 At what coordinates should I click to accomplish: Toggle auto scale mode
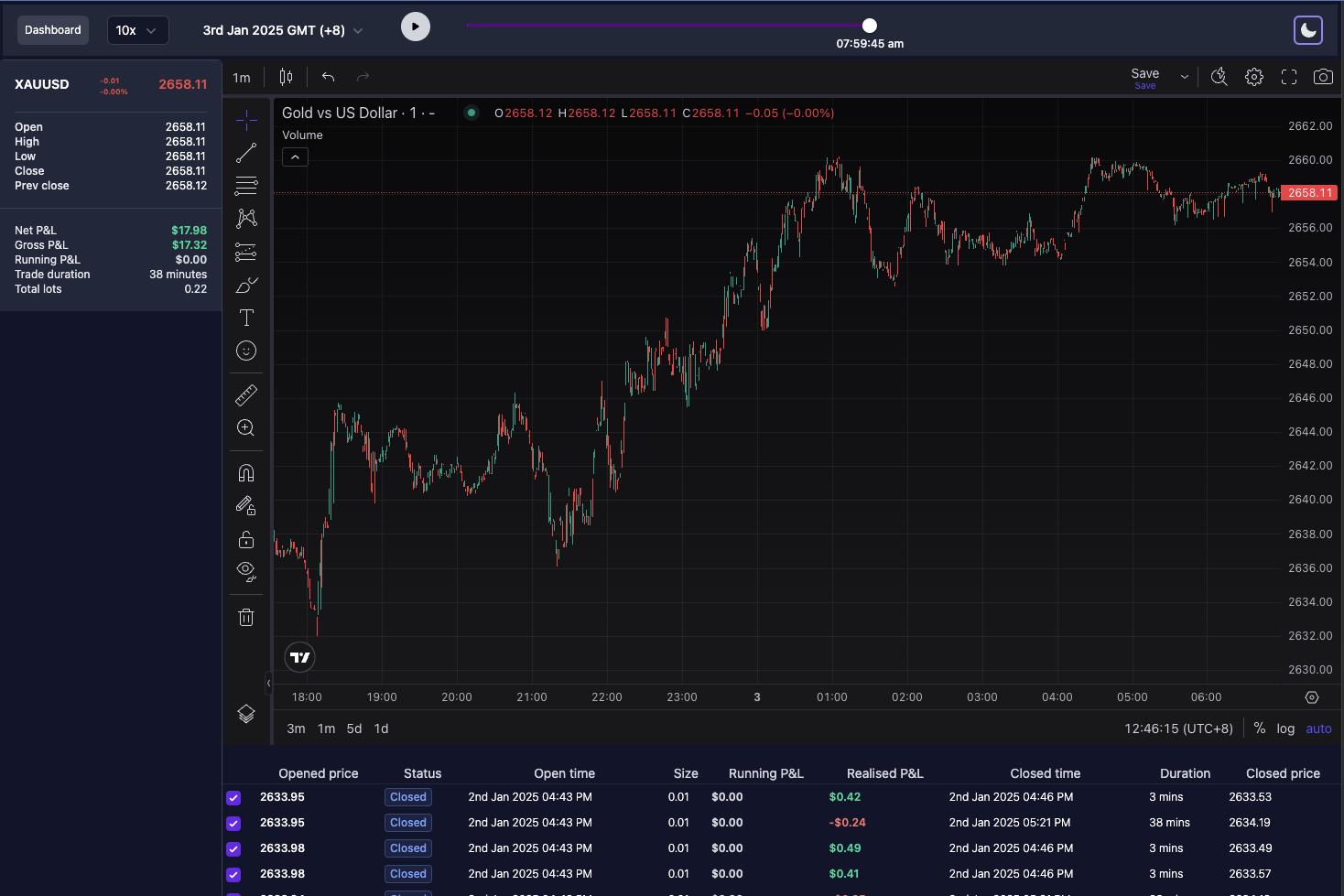click(x=1318, y=729)
